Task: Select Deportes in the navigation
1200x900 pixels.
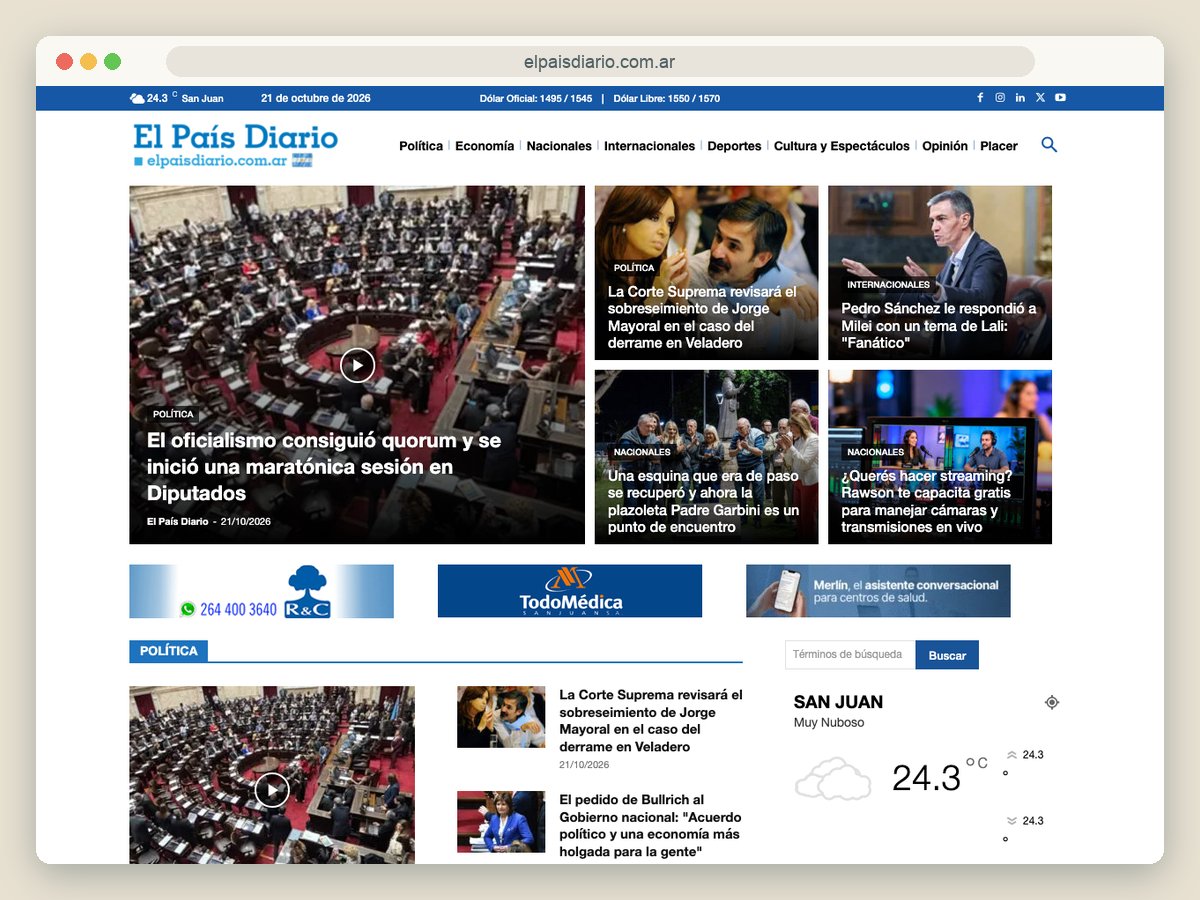Action: pyautogui.click(x=734, y=146)
